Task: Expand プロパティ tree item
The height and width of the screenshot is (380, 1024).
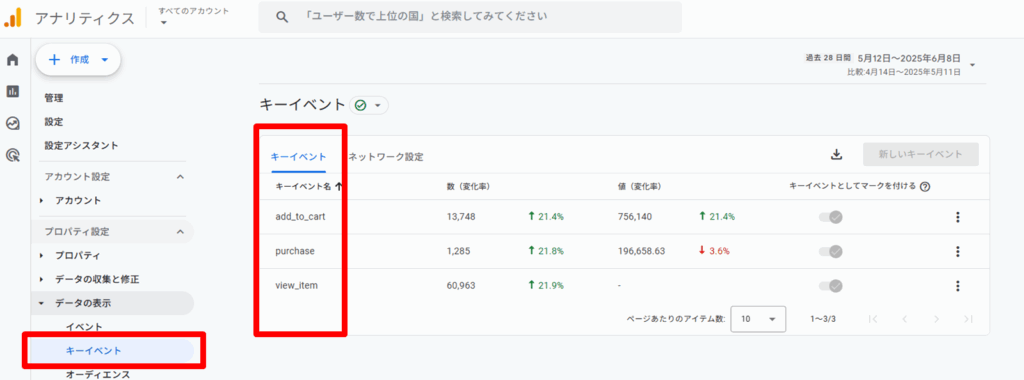Action: pos(42,255)
